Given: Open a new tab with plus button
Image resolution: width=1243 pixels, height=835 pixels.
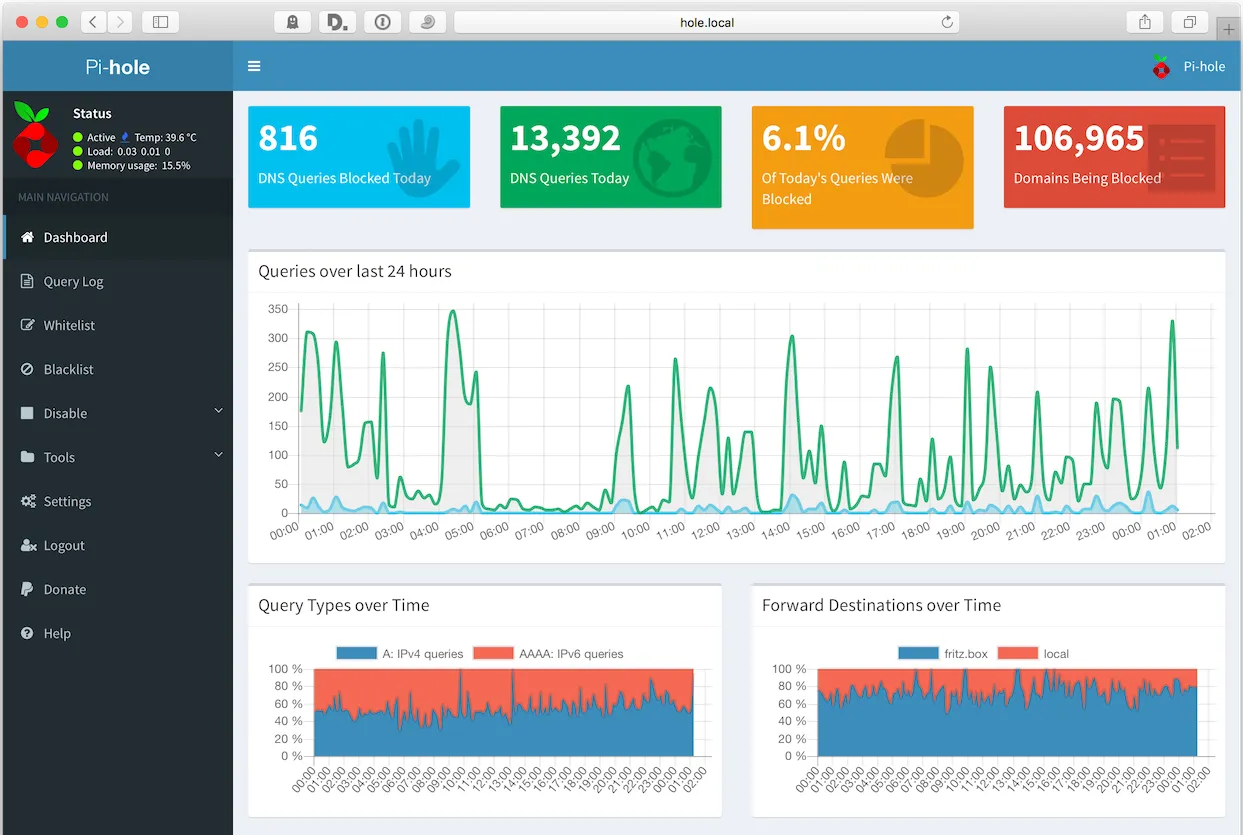Looking at the screenshot, I should click(1229, 29).
